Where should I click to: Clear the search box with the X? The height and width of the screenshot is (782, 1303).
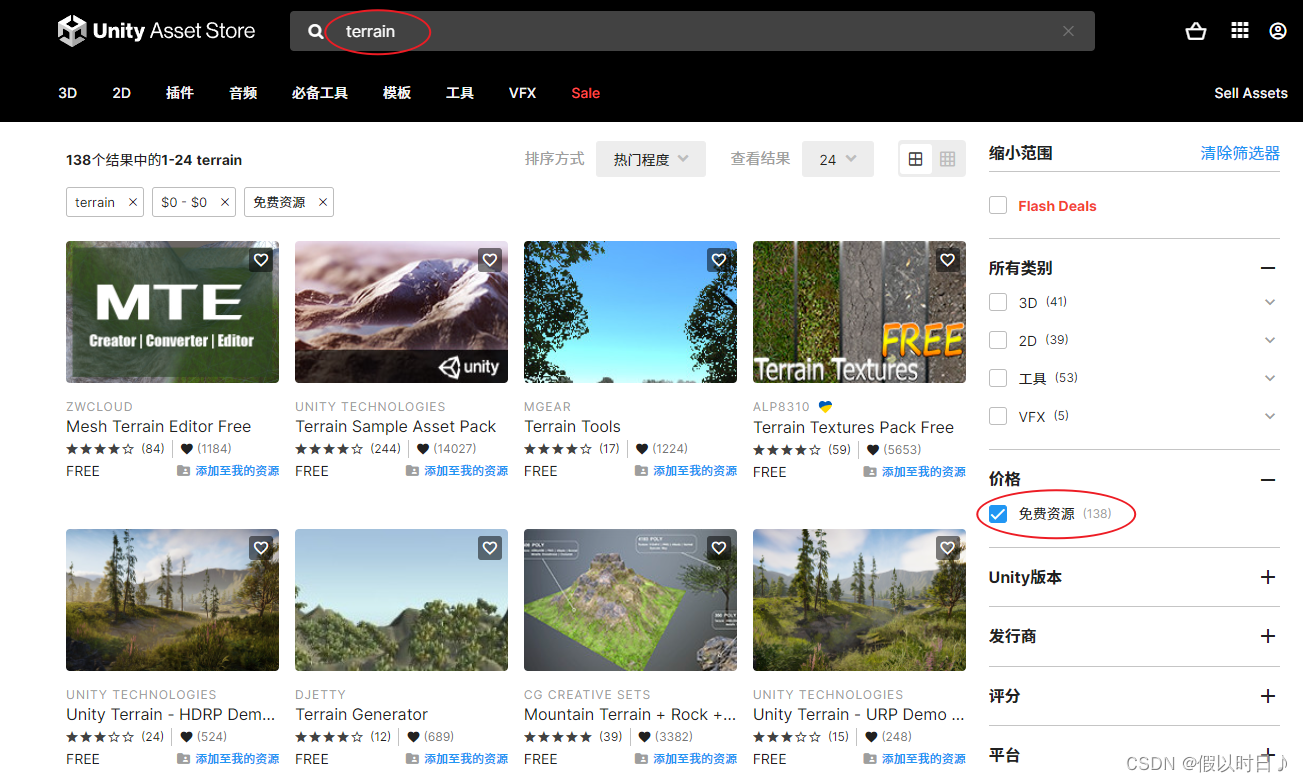[x=1068, y=32]
